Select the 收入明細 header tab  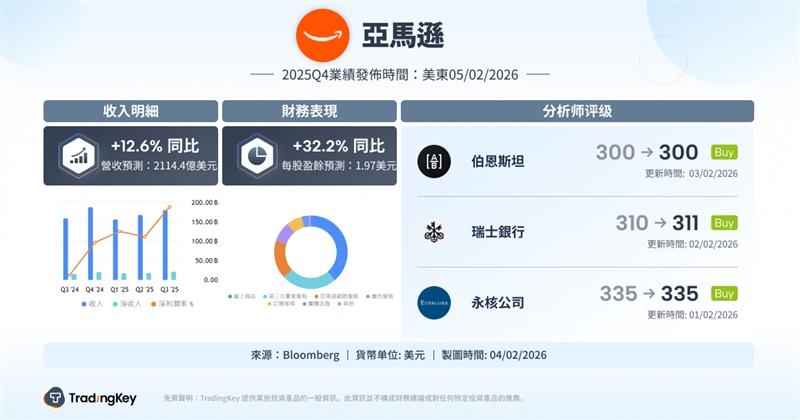click(x=130, y=111)
